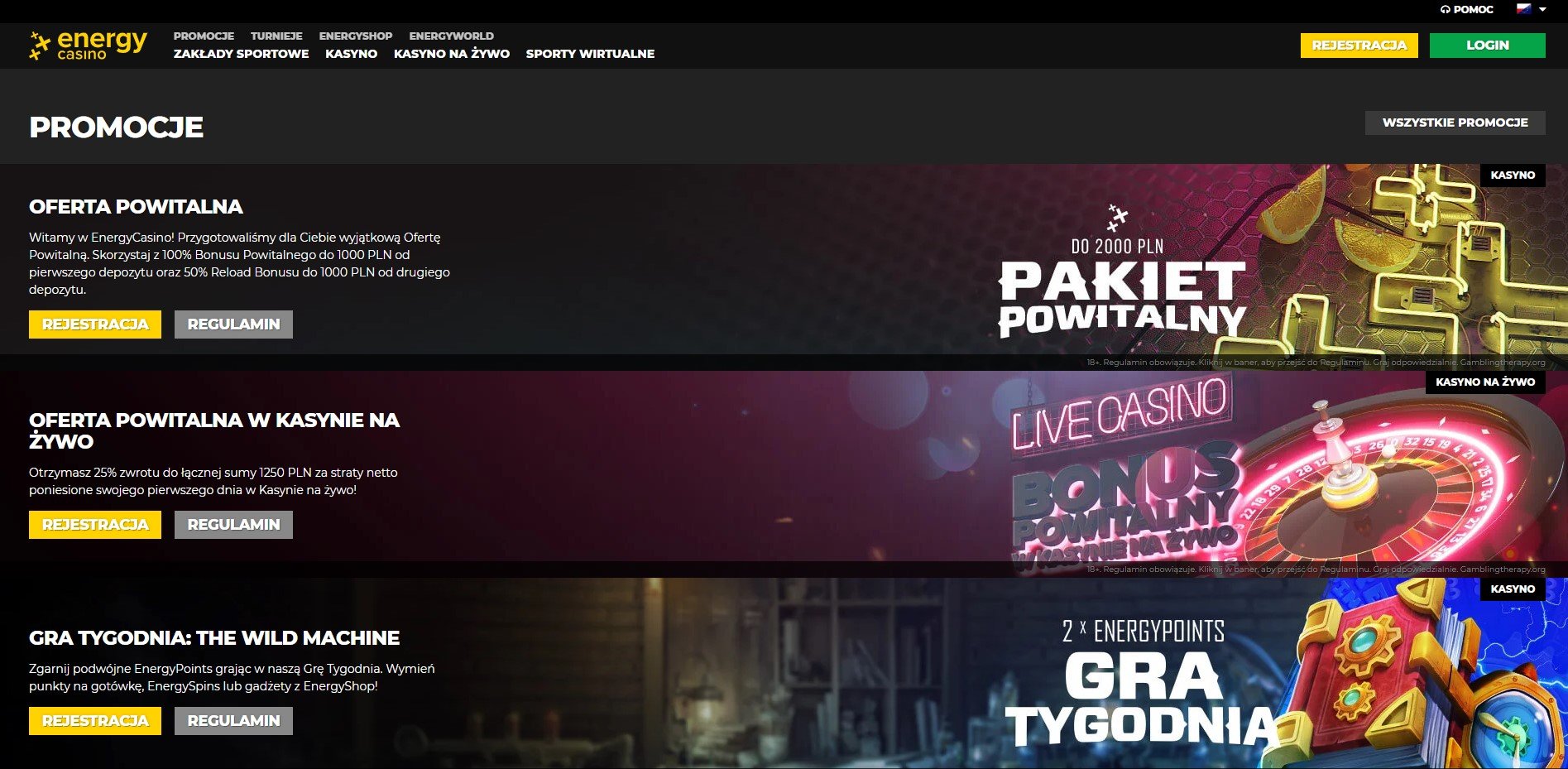The image size is (1568, 769).
Task: Click the language flag icon
Action: point(1523,9)
